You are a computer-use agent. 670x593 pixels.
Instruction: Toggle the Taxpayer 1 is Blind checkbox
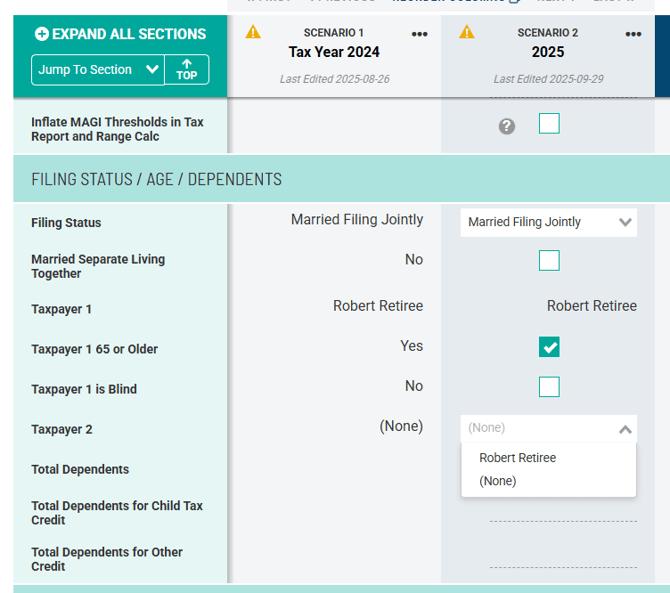pos(549,387)
